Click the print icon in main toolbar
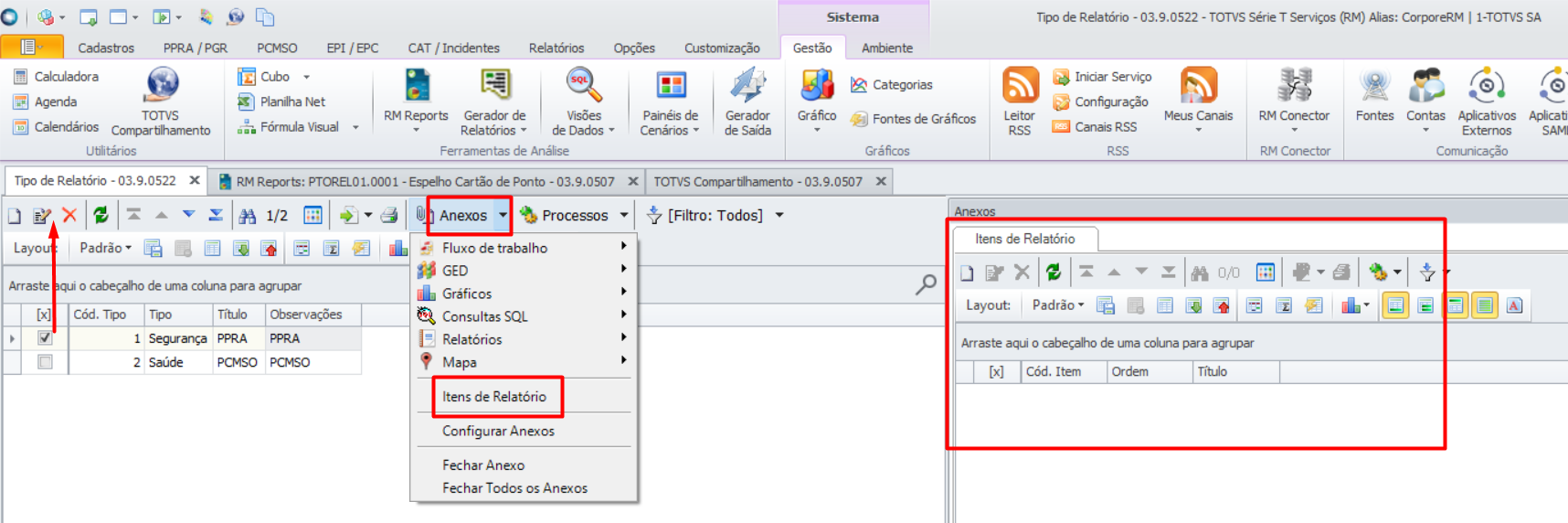Viewport: 1568px width, 523px height. coord(389,216)
